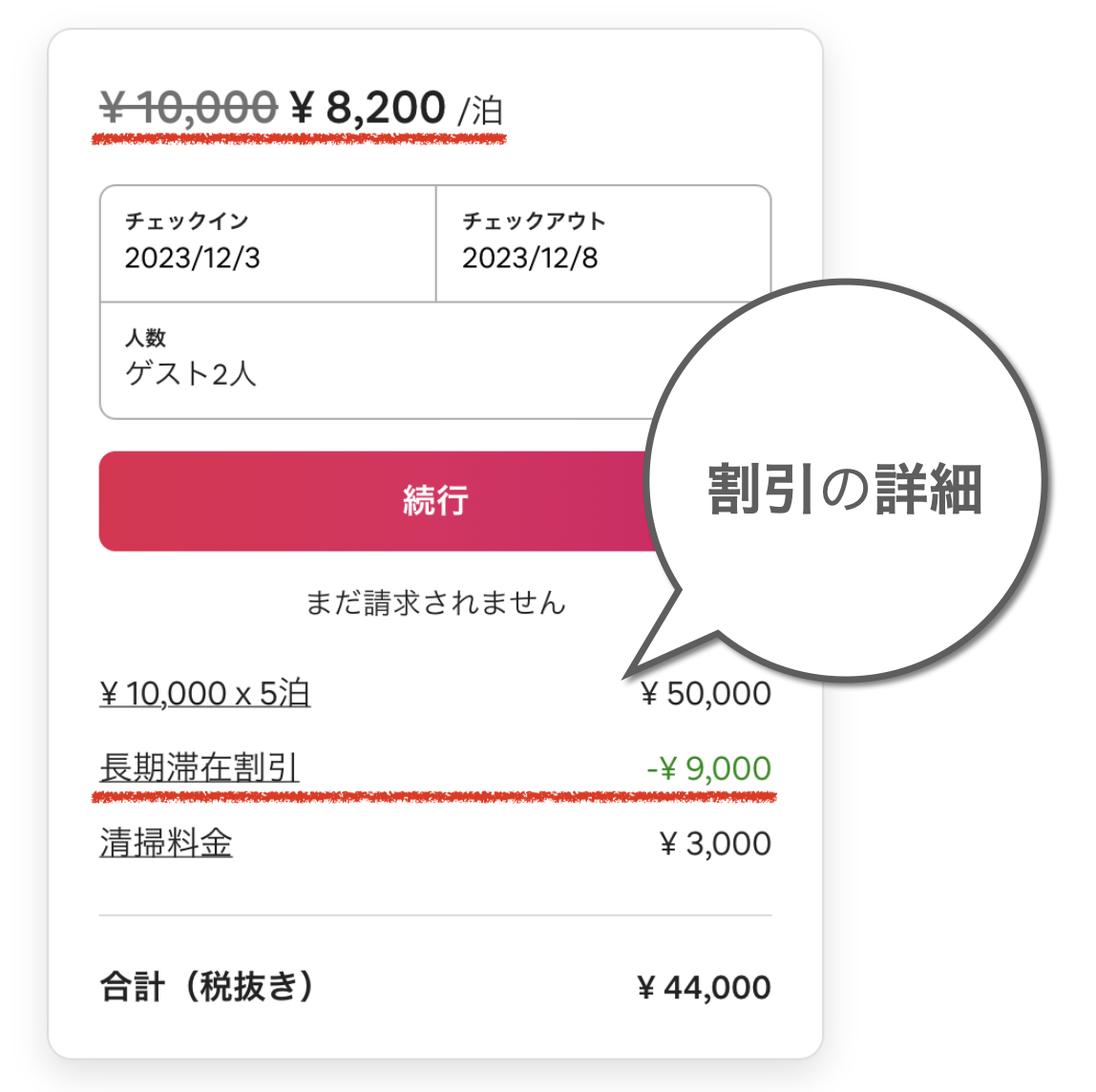1096x1092 pixels.
Task: Click the 割引の詳細 speech bubble
Action: coord(845,482)
